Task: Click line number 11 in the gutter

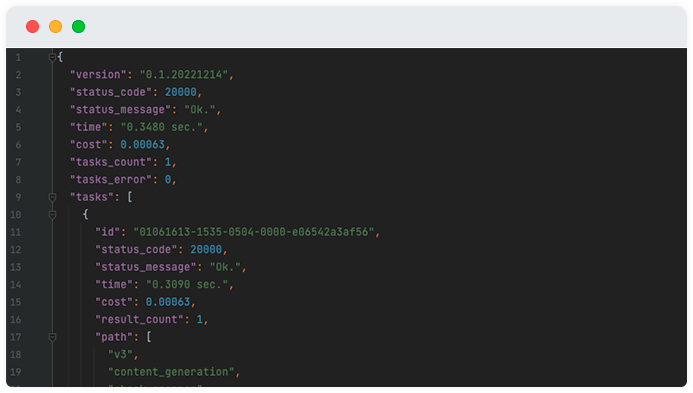Action: point(15,232)
